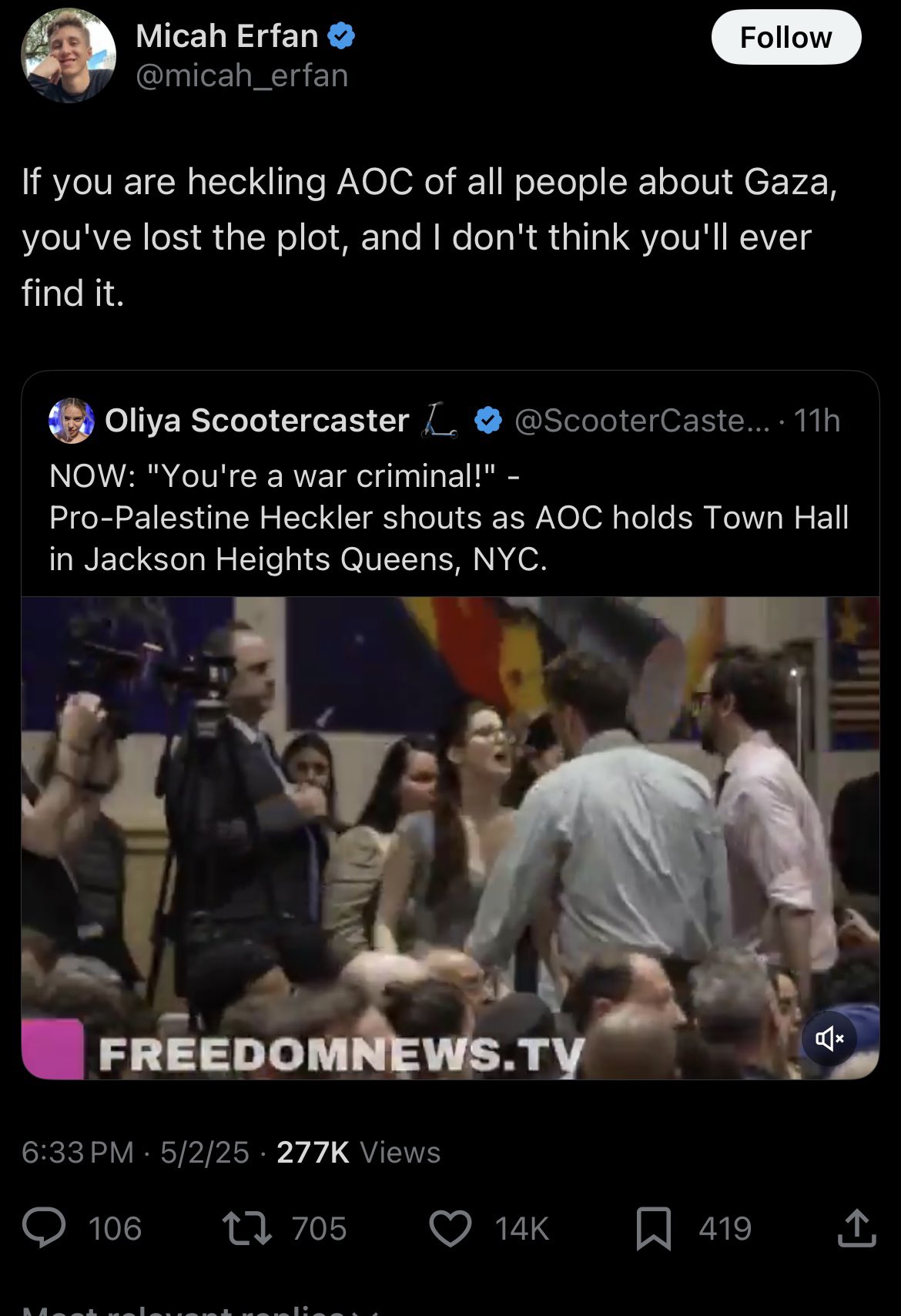Tap the reply speech bubble icon
The image size is (901, 1316).
[x=44, y=1228]
